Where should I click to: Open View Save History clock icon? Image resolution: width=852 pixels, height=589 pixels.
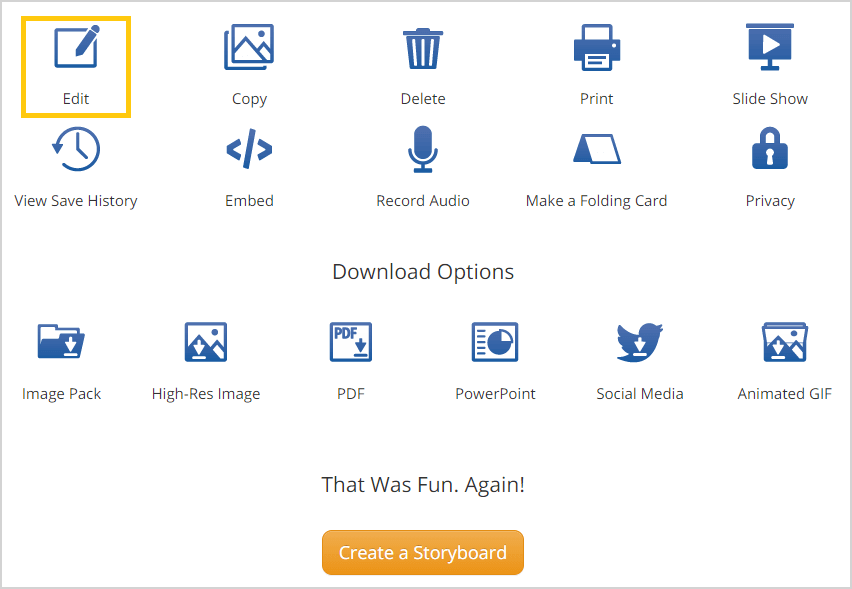click(76, 149)
